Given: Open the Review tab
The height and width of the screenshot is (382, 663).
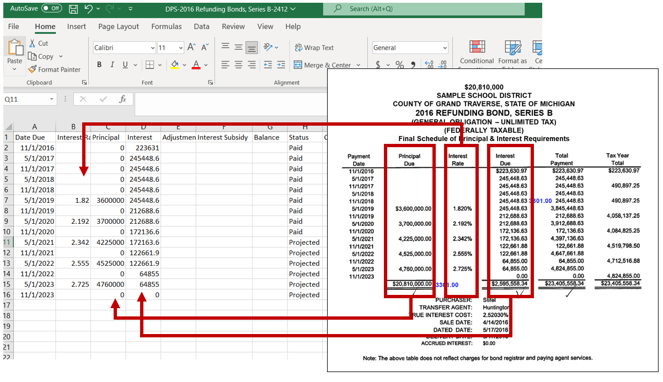Looking at the screenshot, I should [233, 26].
